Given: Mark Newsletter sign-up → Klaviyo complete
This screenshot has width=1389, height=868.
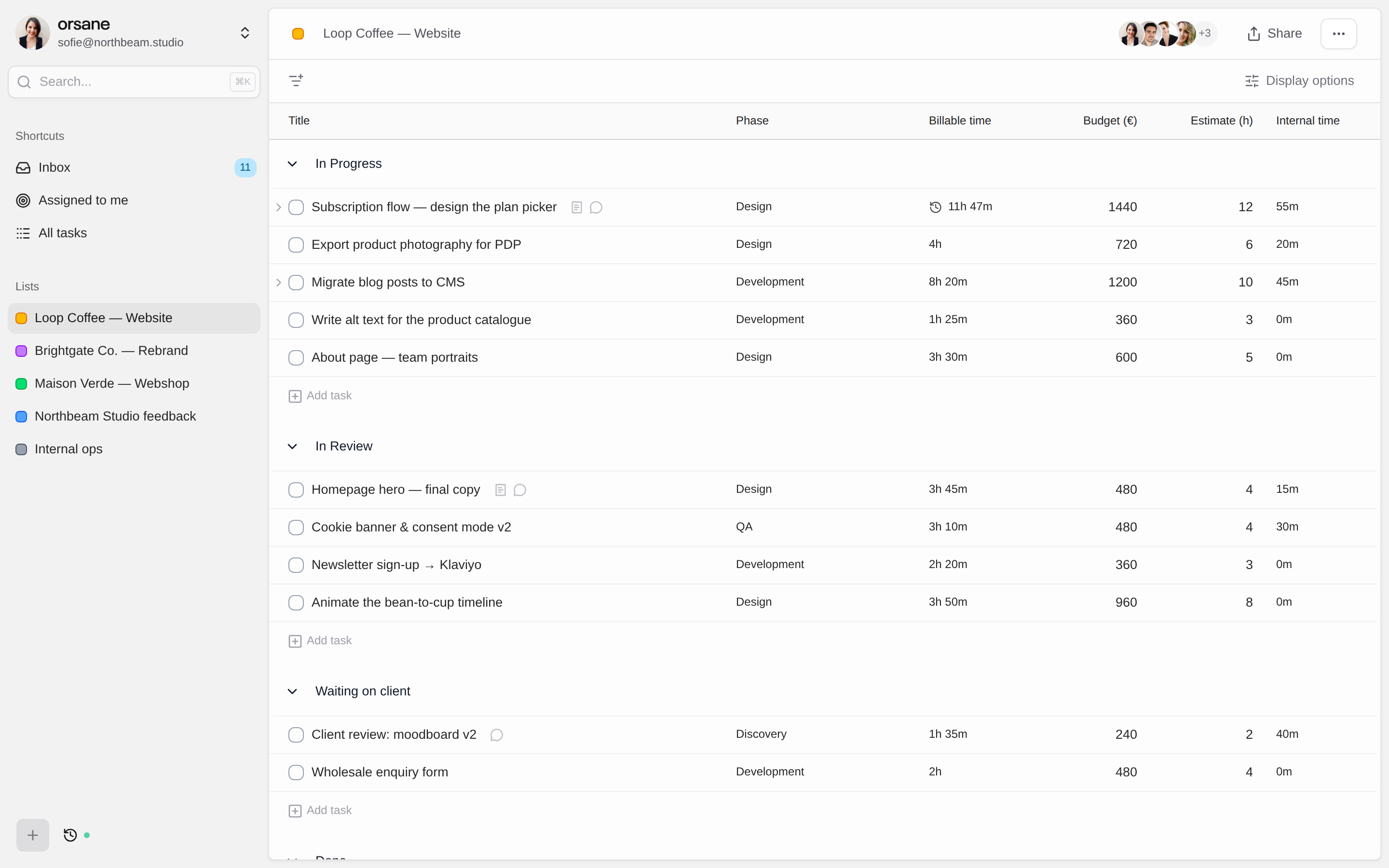Looking at the screenshot, I should tap(296, 565).
